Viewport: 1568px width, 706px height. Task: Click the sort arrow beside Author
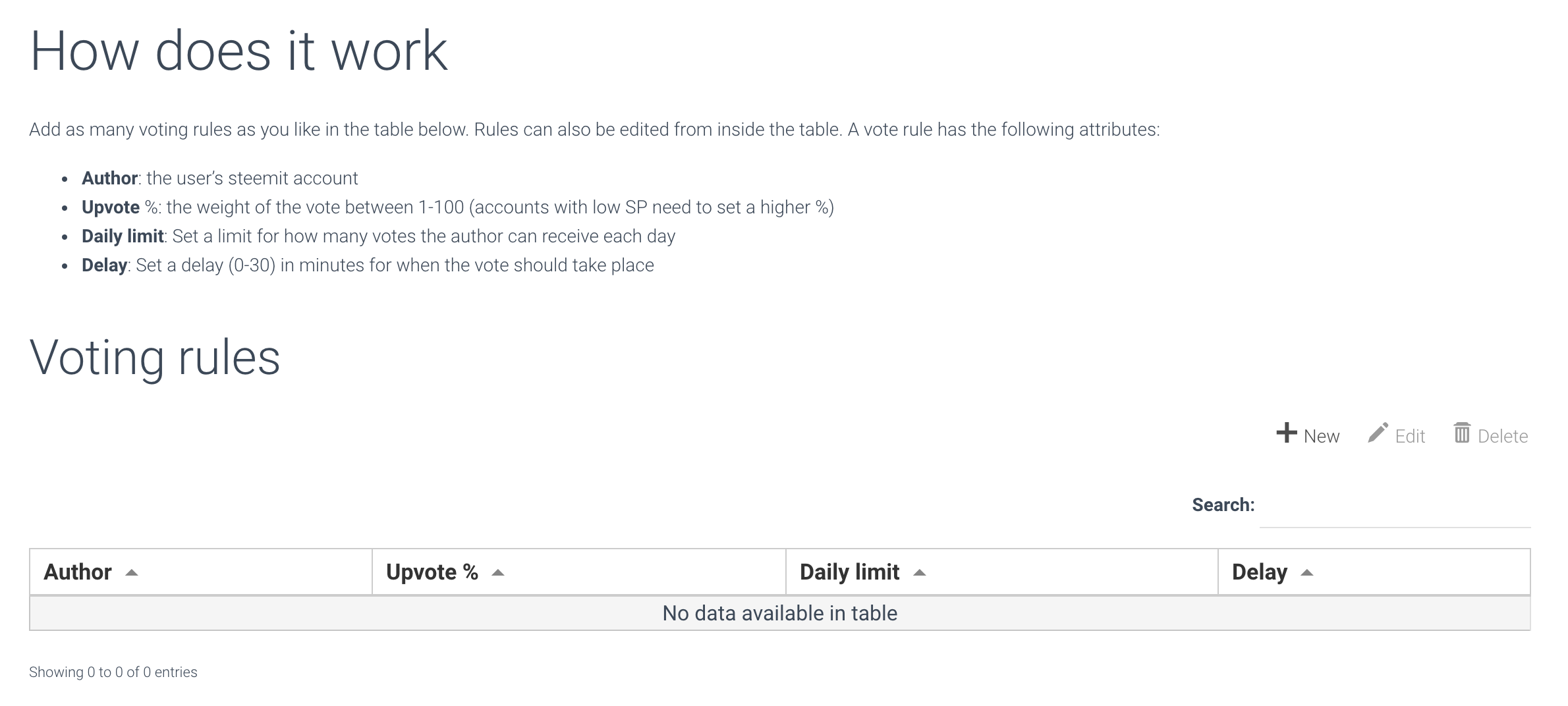tap(132, 572)
